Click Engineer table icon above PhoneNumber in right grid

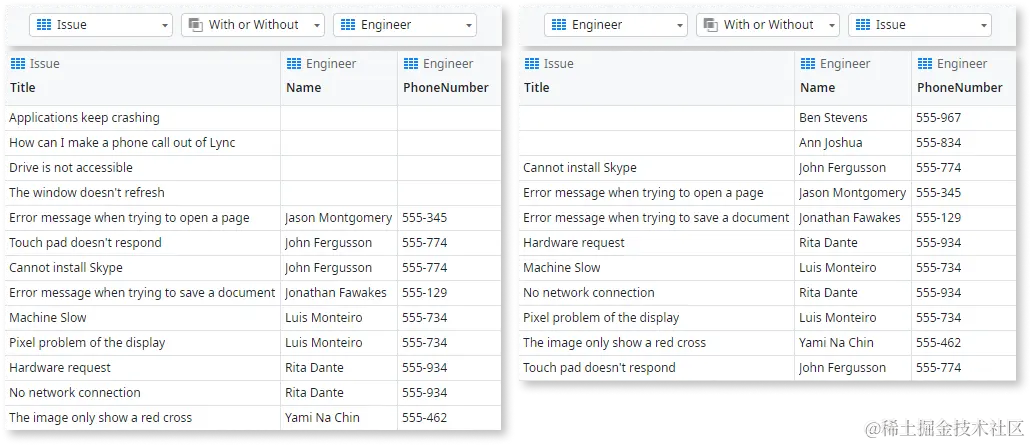point(925,64)
